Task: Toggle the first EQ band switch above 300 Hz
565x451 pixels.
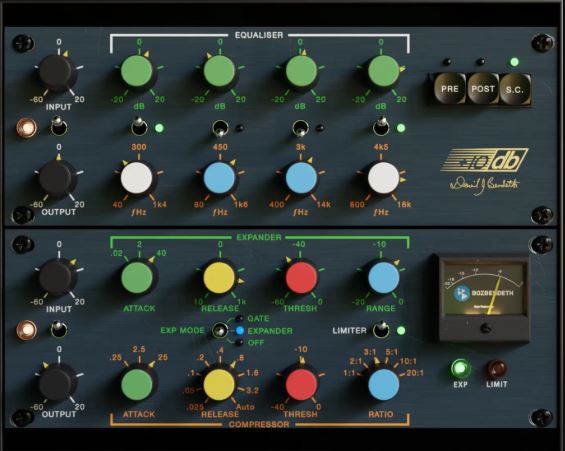Action: (139, 127)
